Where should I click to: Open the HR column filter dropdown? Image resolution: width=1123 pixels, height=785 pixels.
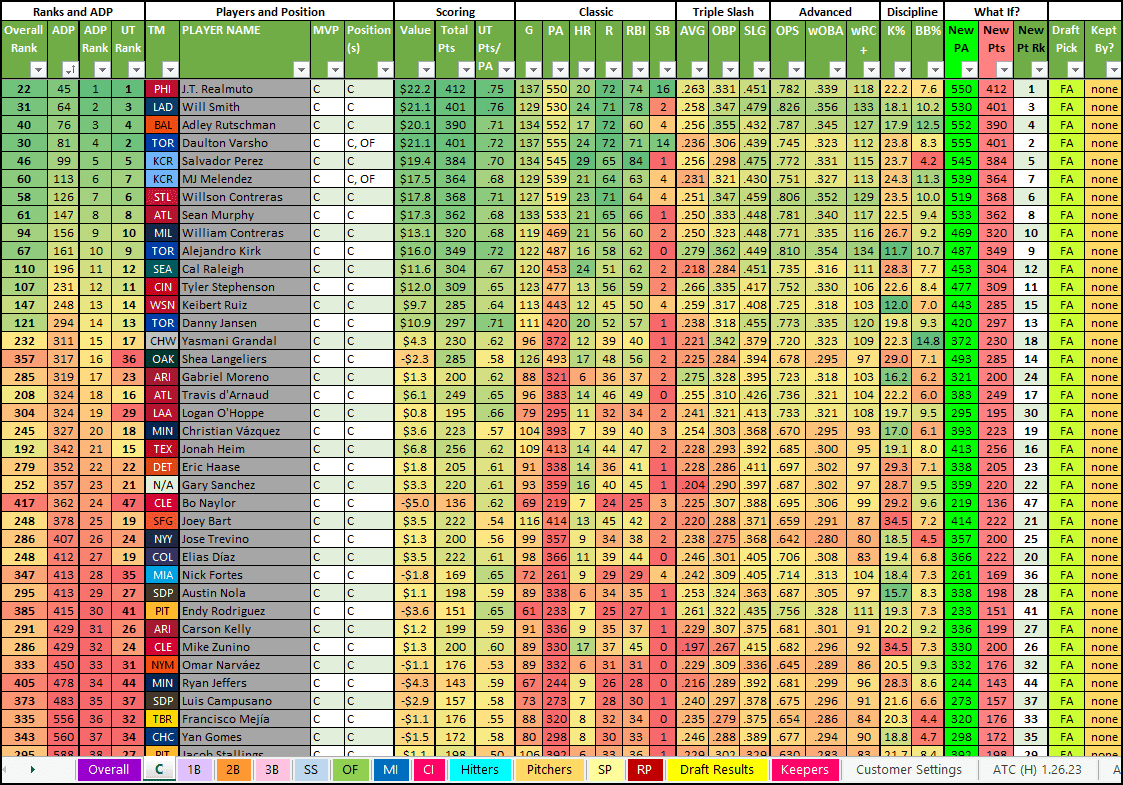coord(586,69)
